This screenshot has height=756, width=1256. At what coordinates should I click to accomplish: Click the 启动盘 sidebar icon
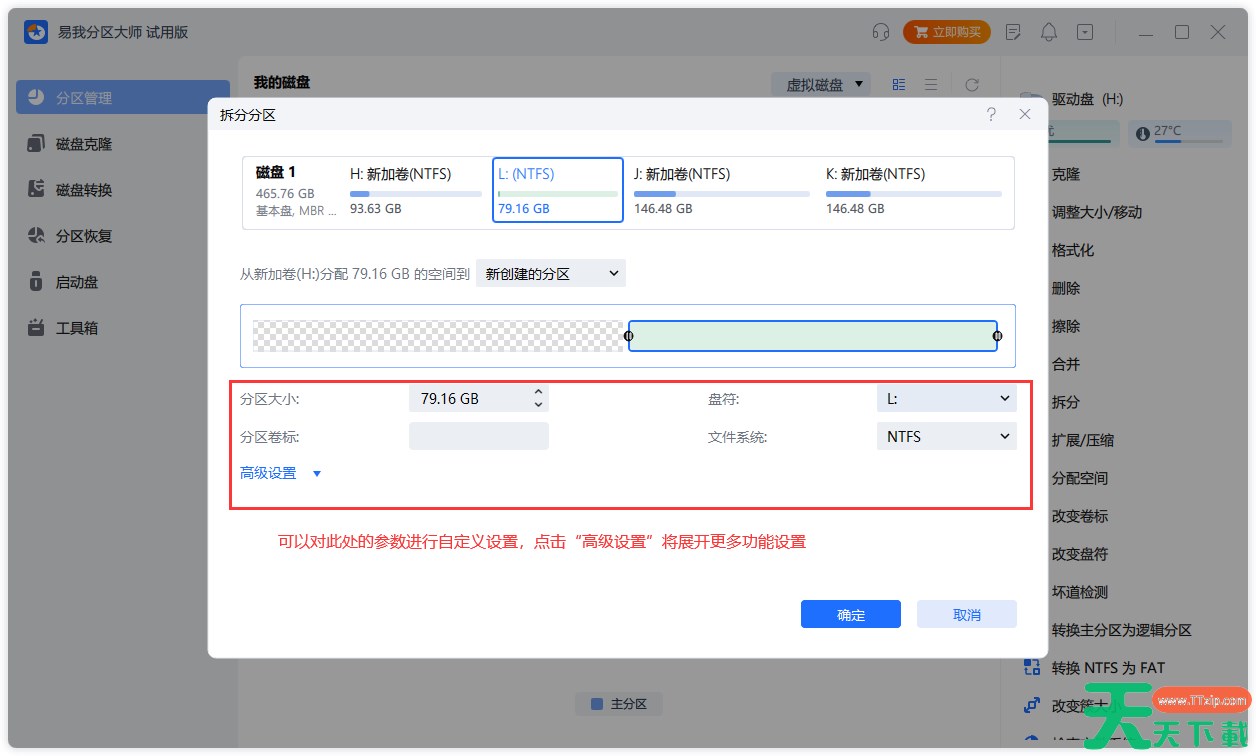click(37, 282)
